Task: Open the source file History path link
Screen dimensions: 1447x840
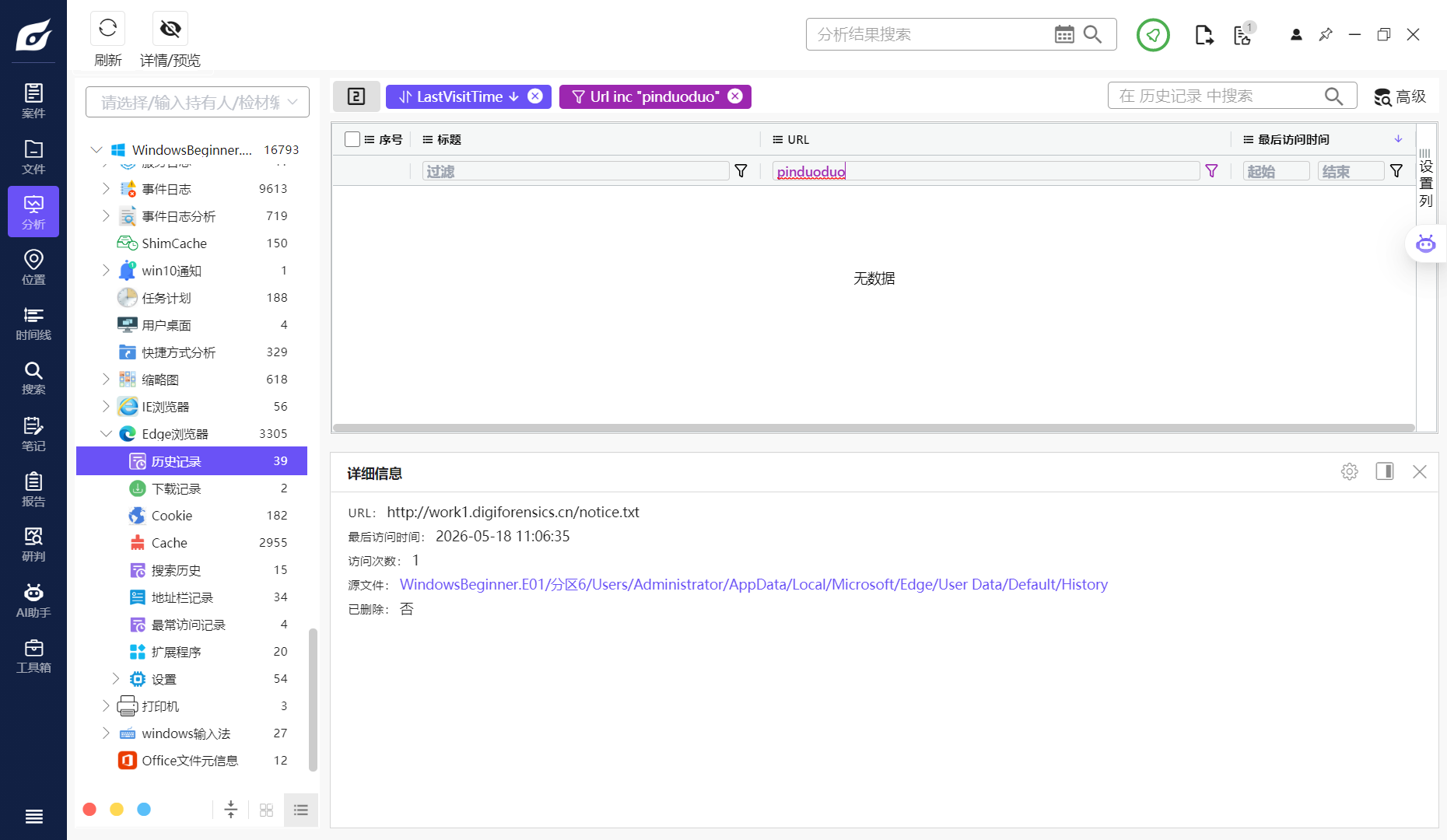Action: point(753,584)
